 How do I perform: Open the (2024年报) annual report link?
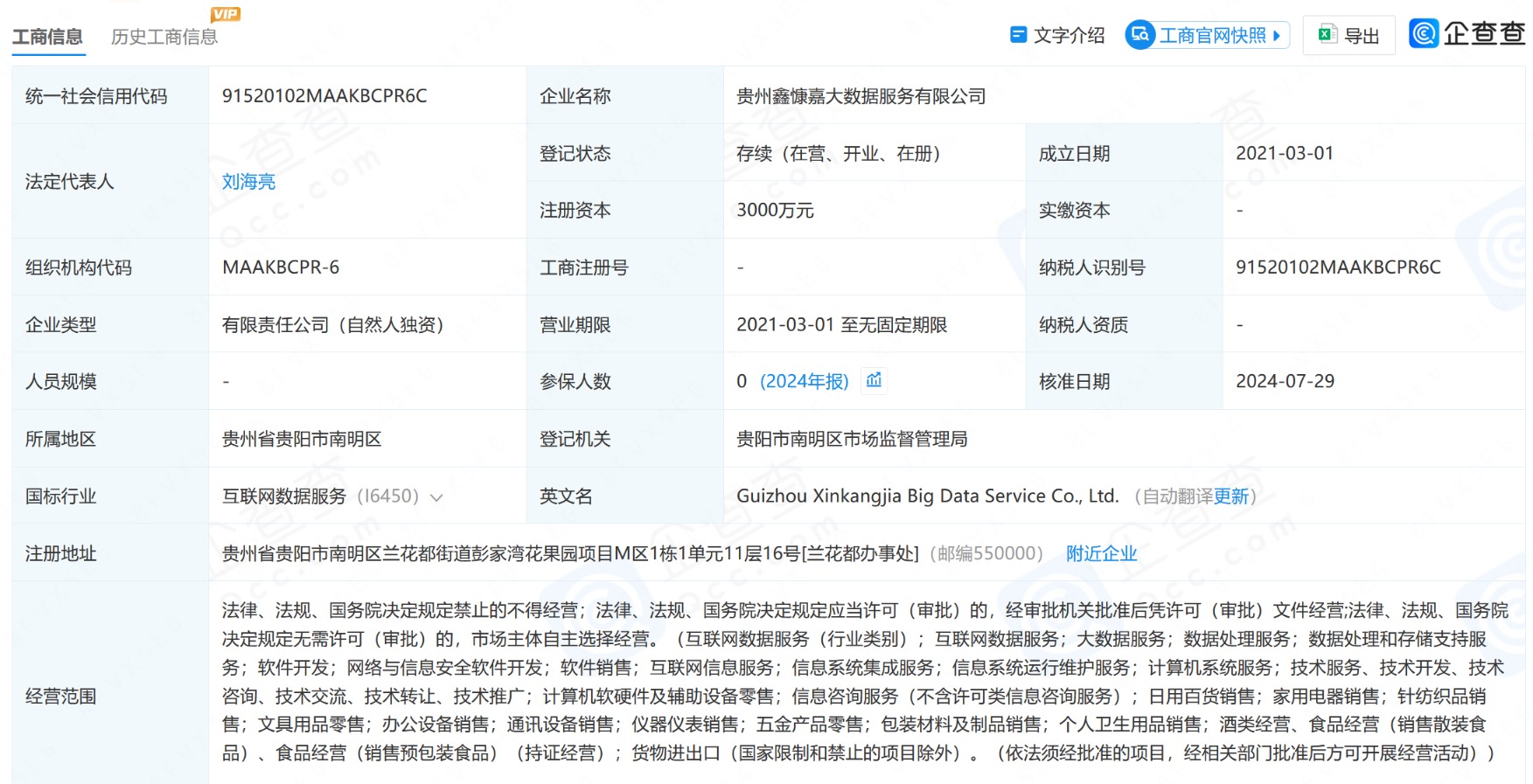[805, 381]
